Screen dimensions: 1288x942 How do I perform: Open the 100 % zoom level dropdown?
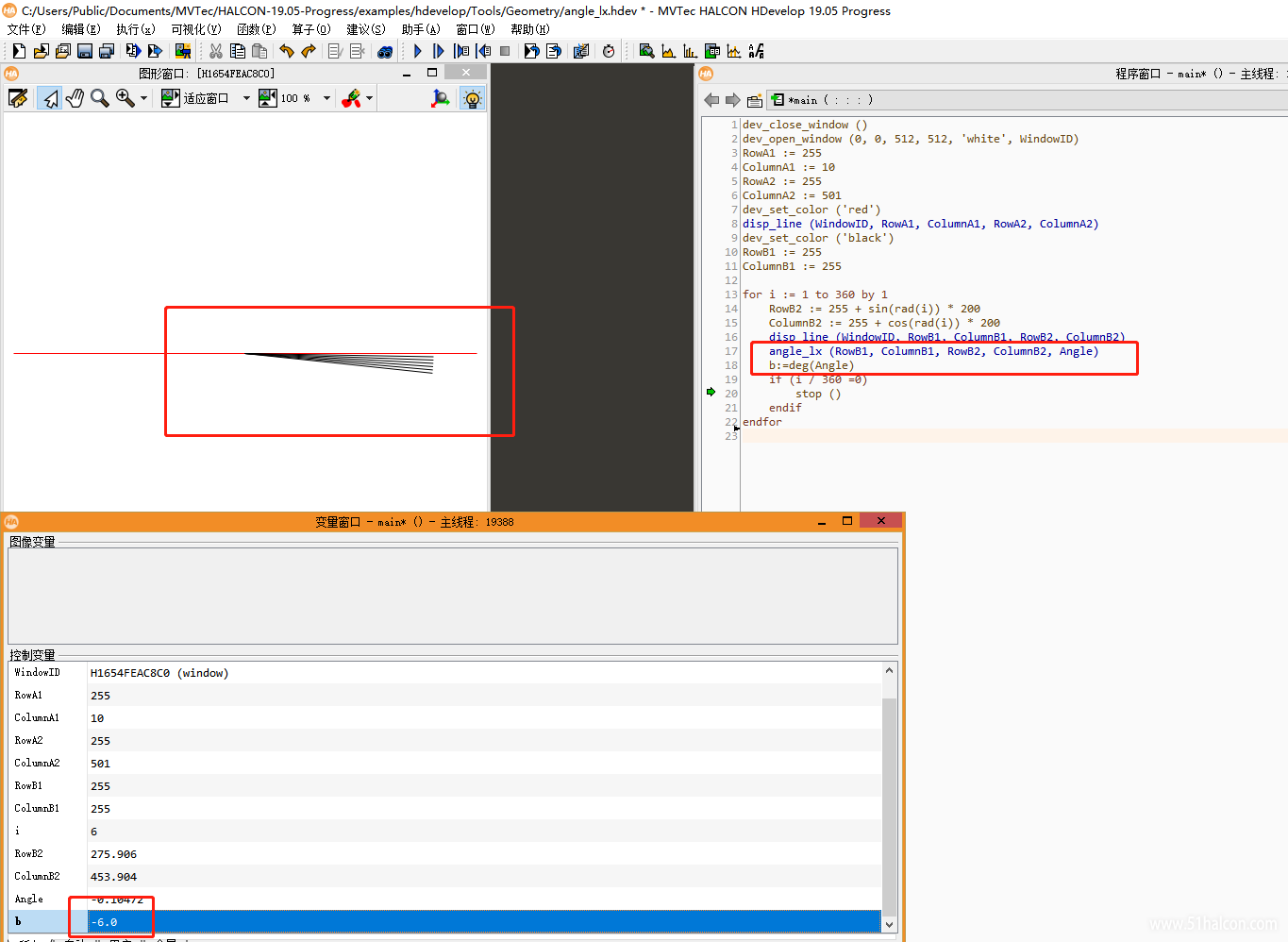point(326,98)
